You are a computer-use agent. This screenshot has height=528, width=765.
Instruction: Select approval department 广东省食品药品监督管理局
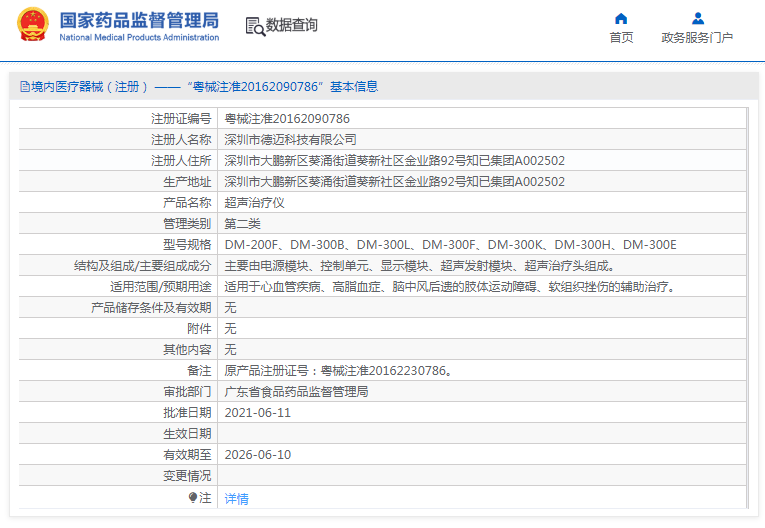(296, 391)
